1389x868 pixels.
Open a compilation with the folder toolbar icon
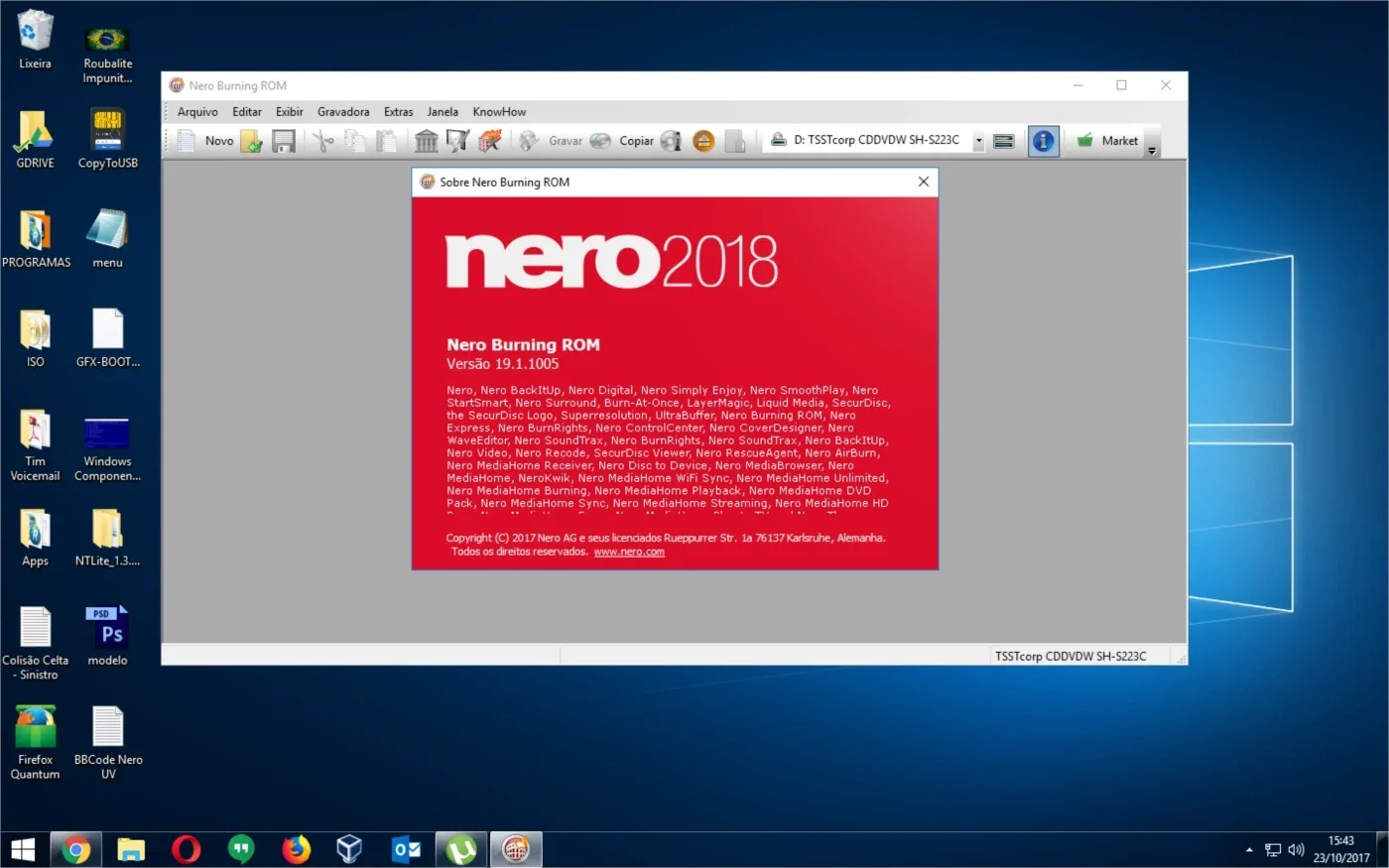point(252,141)
